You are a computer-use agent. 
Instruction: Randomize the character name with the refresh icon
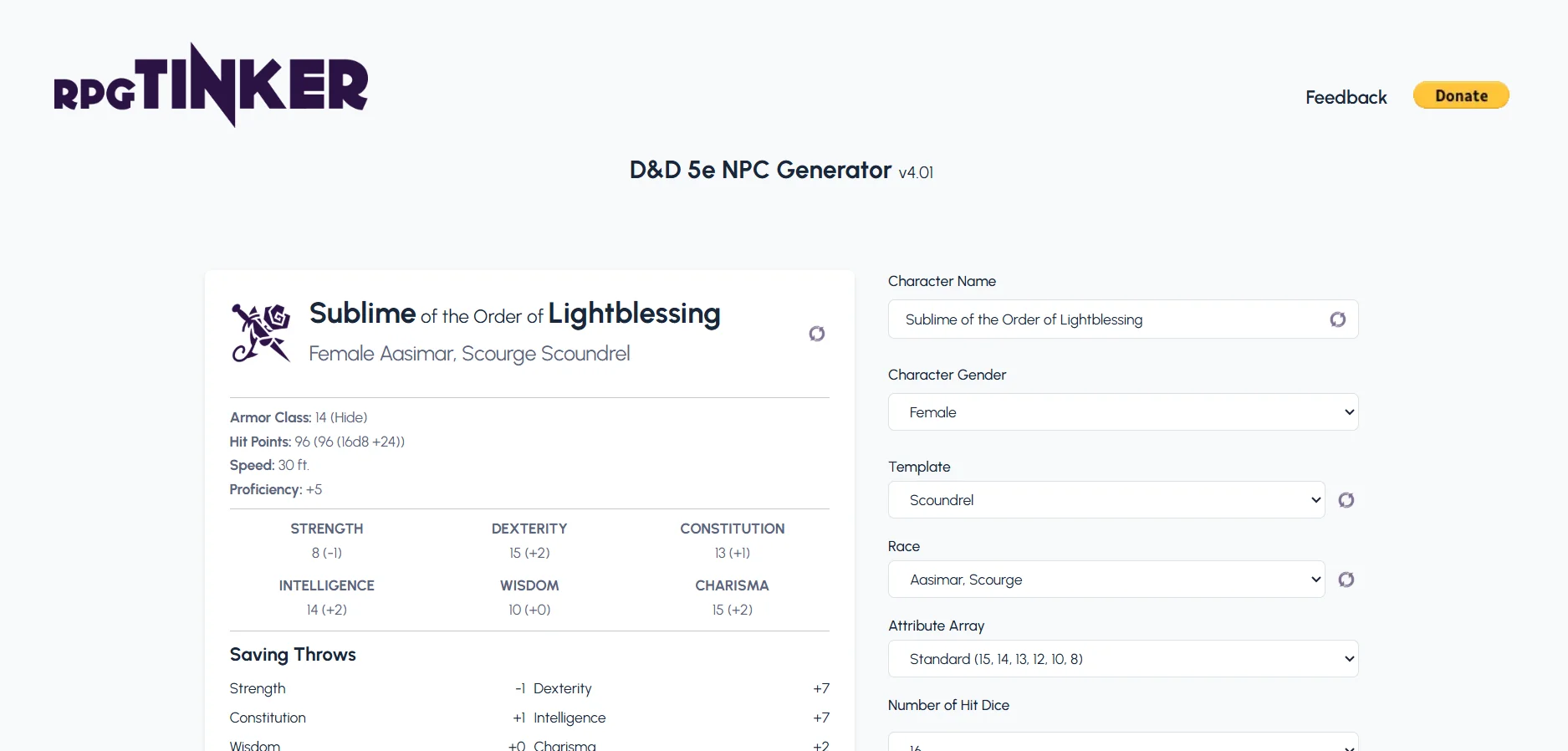[1337, 319]
